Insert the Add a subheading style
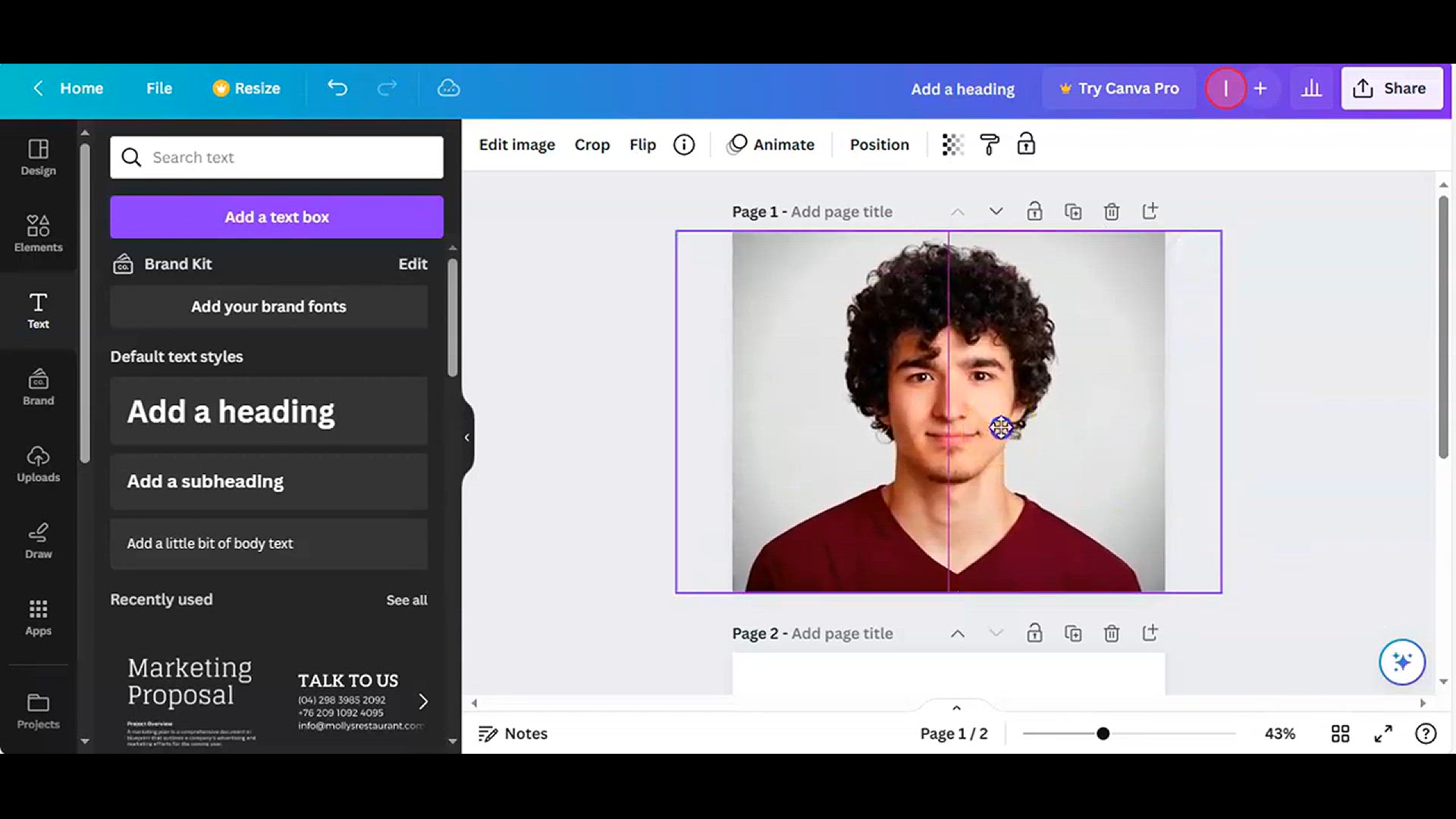 [x=268, y=482]
